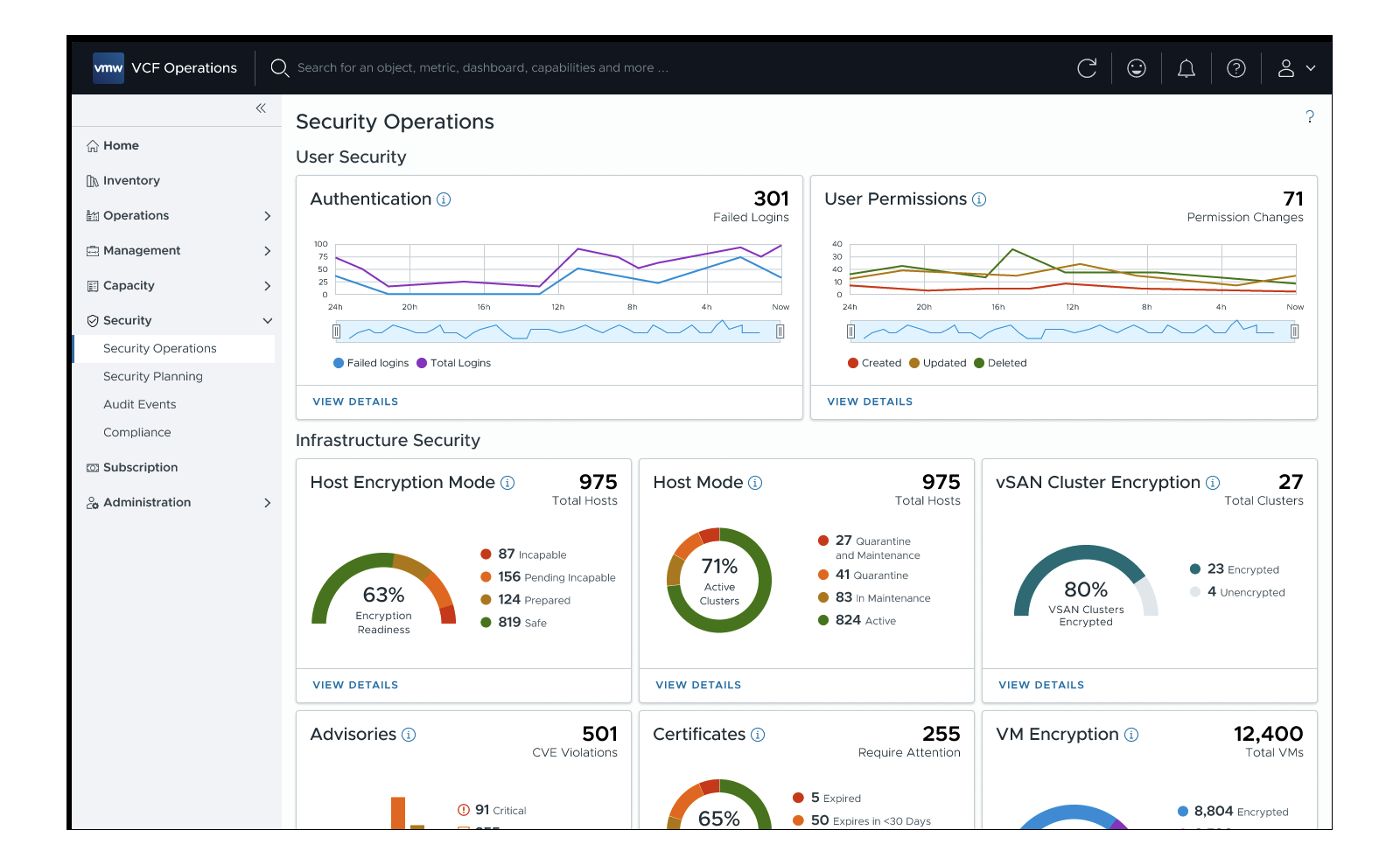The image size is (1400, 865).
Task: Toggle the Deleted legend series
Action: tap(1001, 363)
